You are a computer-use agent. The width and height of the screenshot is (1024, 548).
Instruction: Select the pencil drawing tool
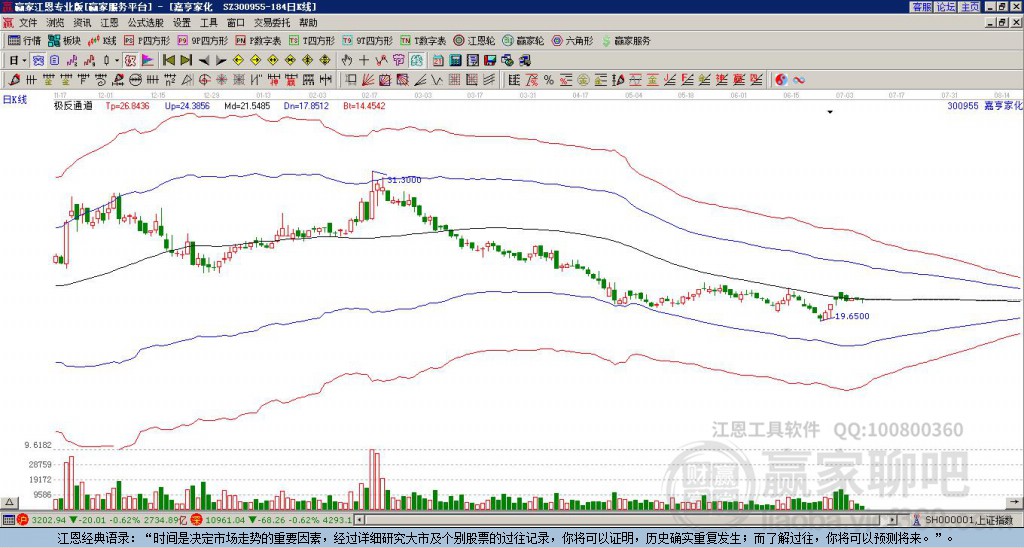[14, 80]
